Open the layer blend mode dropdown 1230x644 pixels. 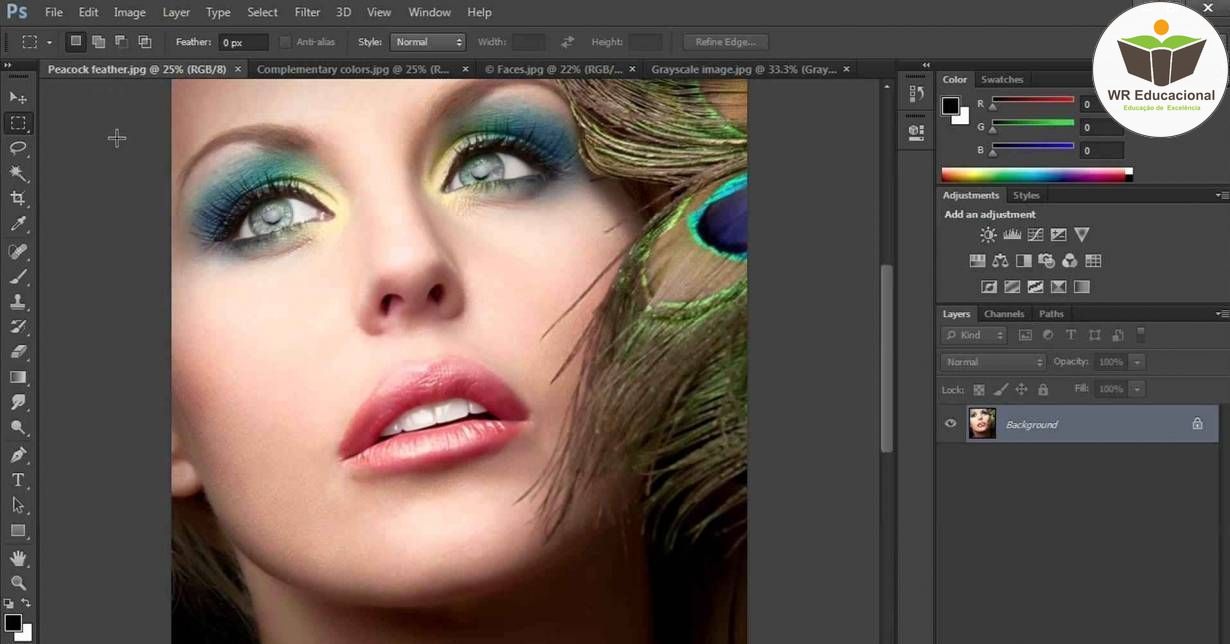993,362
